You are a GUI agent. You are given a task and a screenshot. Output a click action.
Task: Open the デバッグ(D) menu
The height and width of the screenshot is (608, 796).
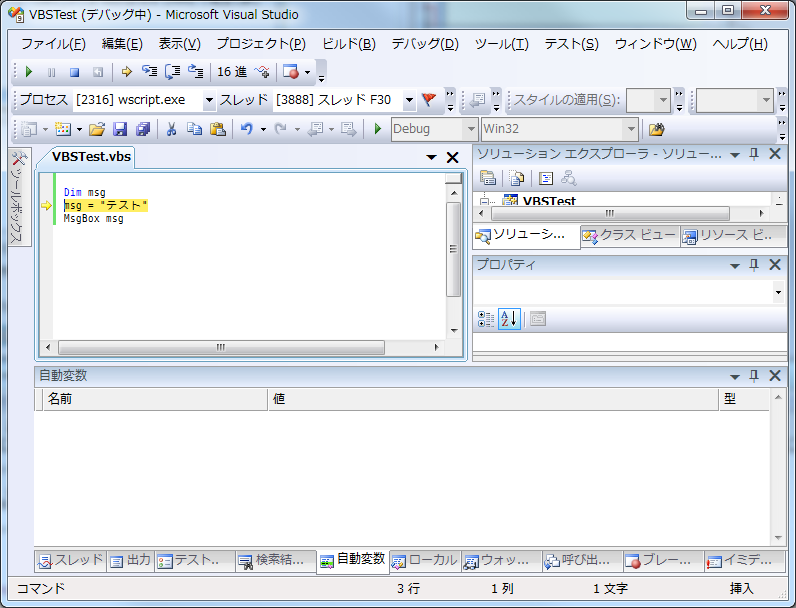point(425,44)
